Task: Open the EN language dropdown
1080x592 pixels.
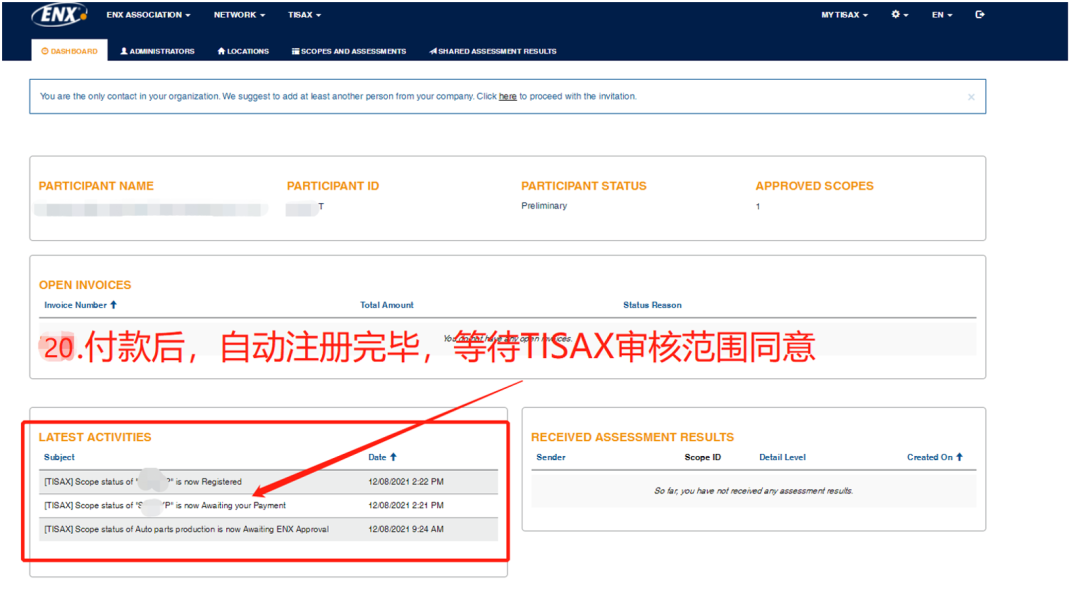Action: coord(942,14)
